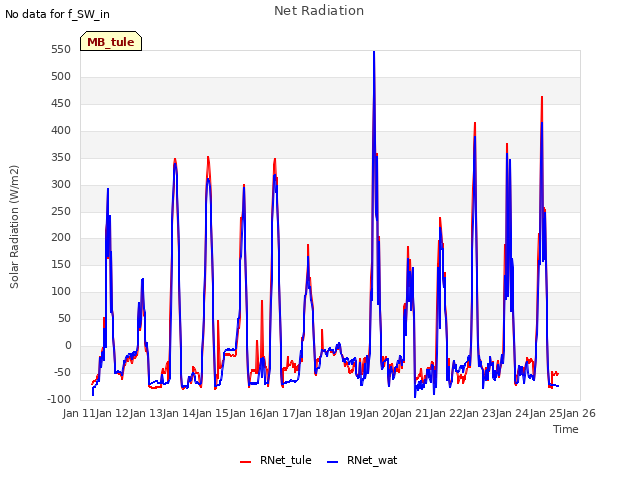Click the 'No data for f_SW_in' message
This screenshot has width=640, height=480.
coord(57,14)
